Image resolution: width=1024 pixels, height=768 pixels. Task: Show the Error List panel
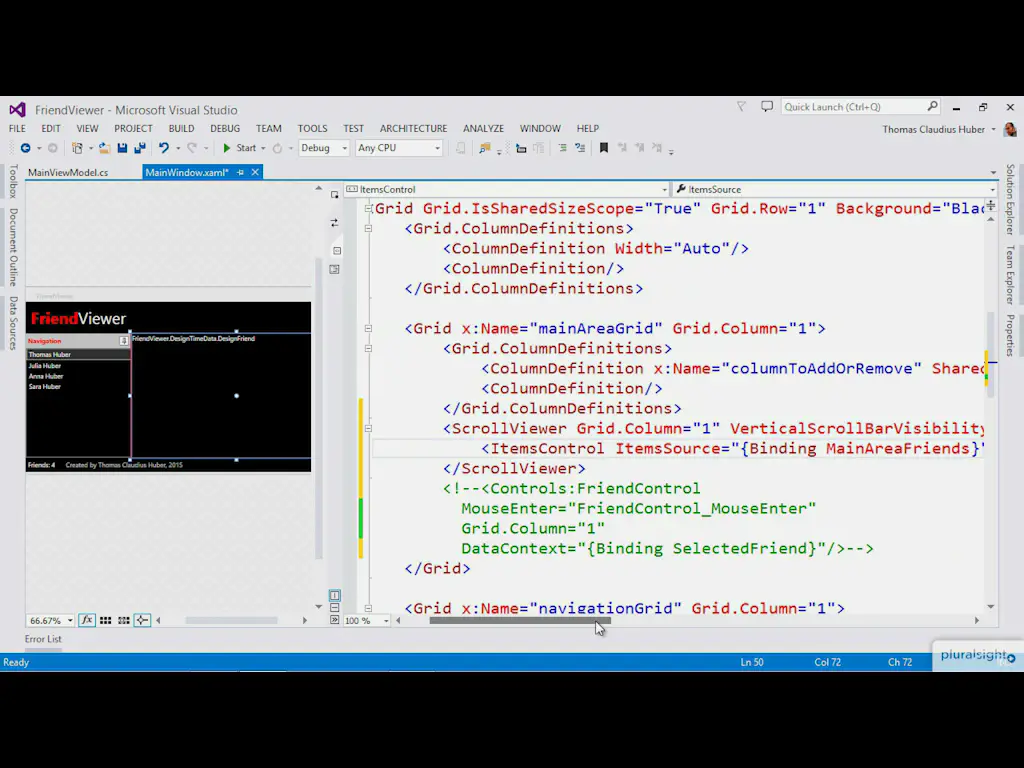(x=43, y=639)
